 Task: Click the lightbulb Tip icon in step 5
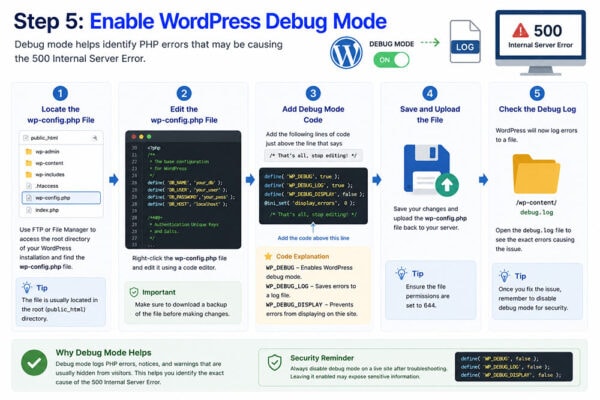point(504,276)
